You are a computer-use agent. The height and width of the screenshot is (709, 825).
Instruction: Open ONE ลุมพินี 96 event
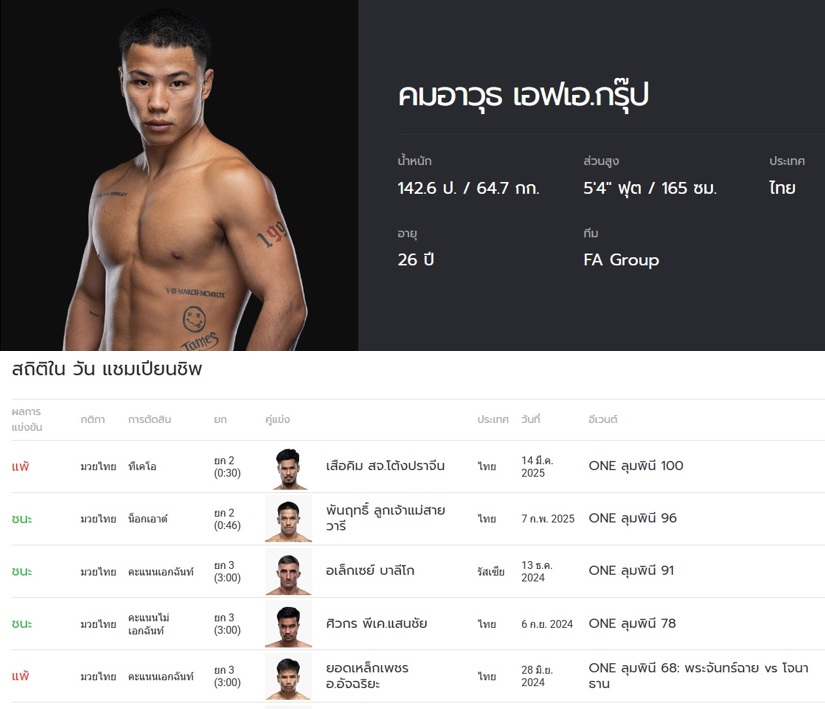[x=632, y=518]
